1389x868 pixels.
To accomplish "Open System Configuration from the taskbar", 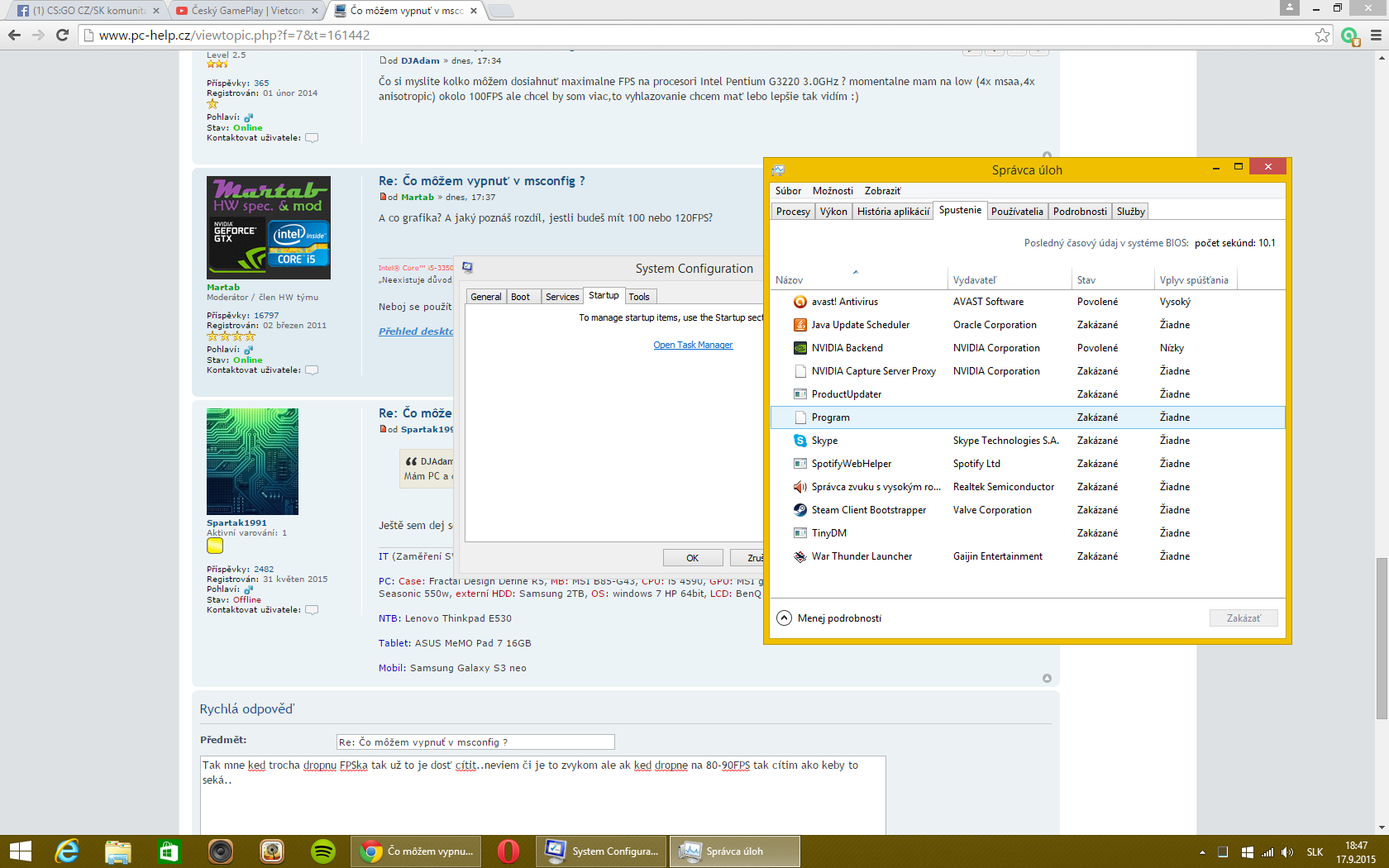I will (x=601, y=851).
